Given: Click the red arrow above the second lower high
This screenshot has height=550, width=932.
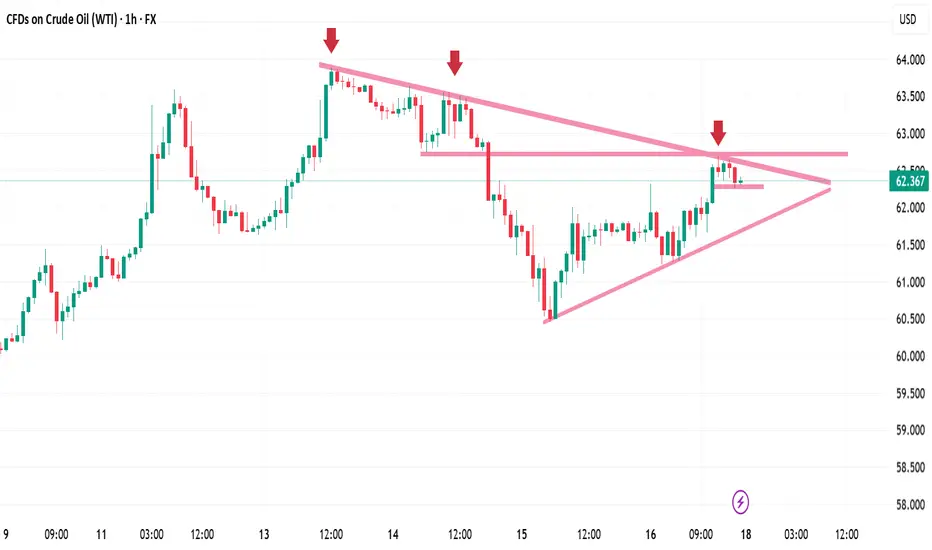Looking at the screenshot, I should pyautogui.click(x=455, y=62).
